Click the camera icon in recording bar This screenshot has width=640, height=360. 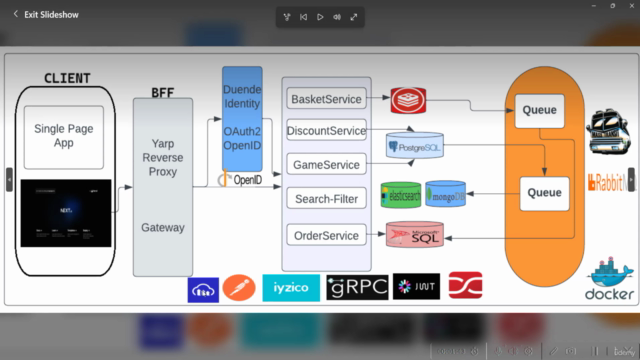pos(571,351)
